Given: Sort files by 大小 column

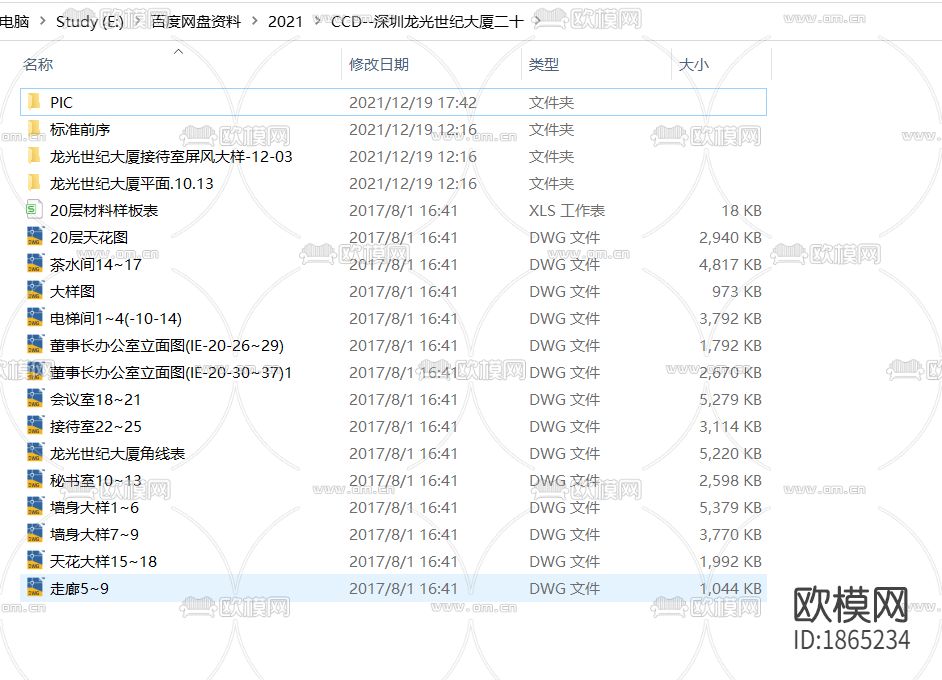Looking at the screenshot, I should pos(693,63).
